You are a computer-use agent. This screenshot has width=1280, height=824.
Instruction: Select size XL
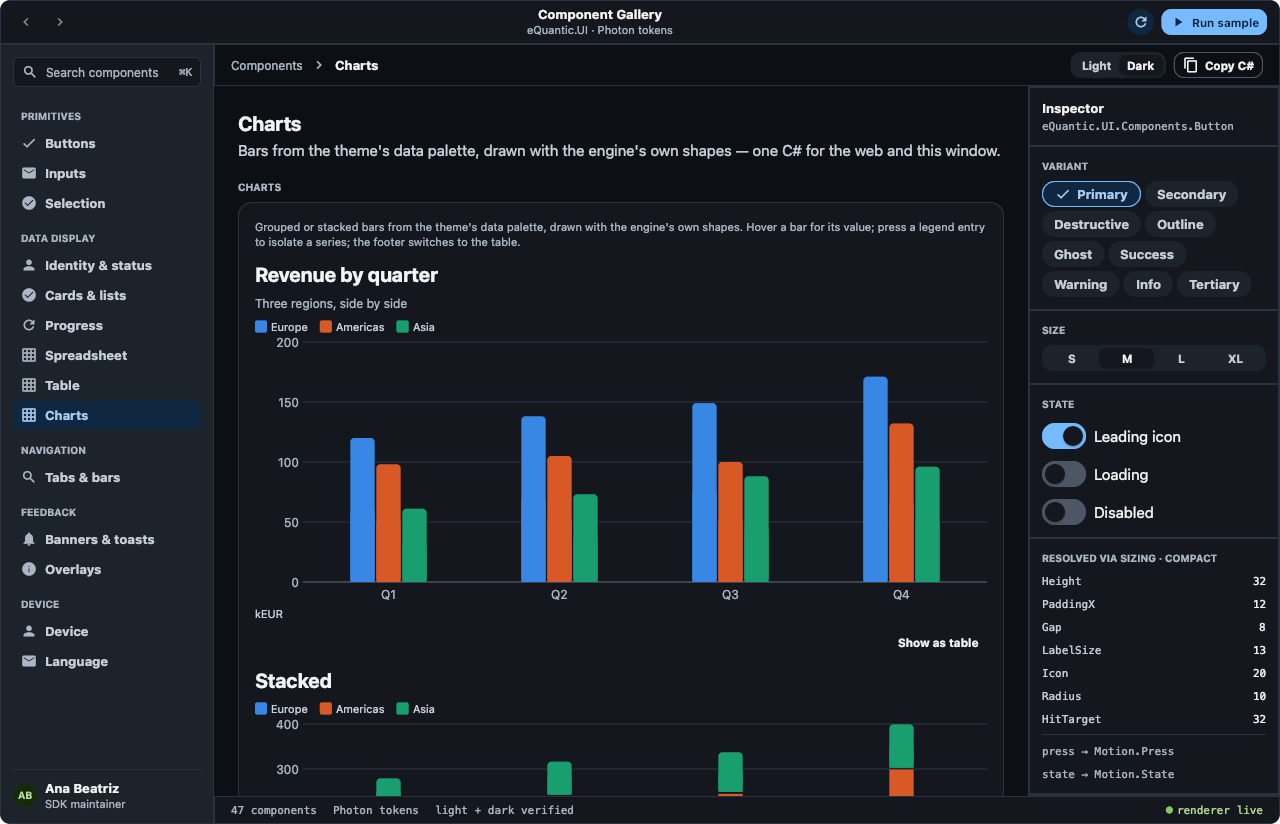(x=1236, y=358)
